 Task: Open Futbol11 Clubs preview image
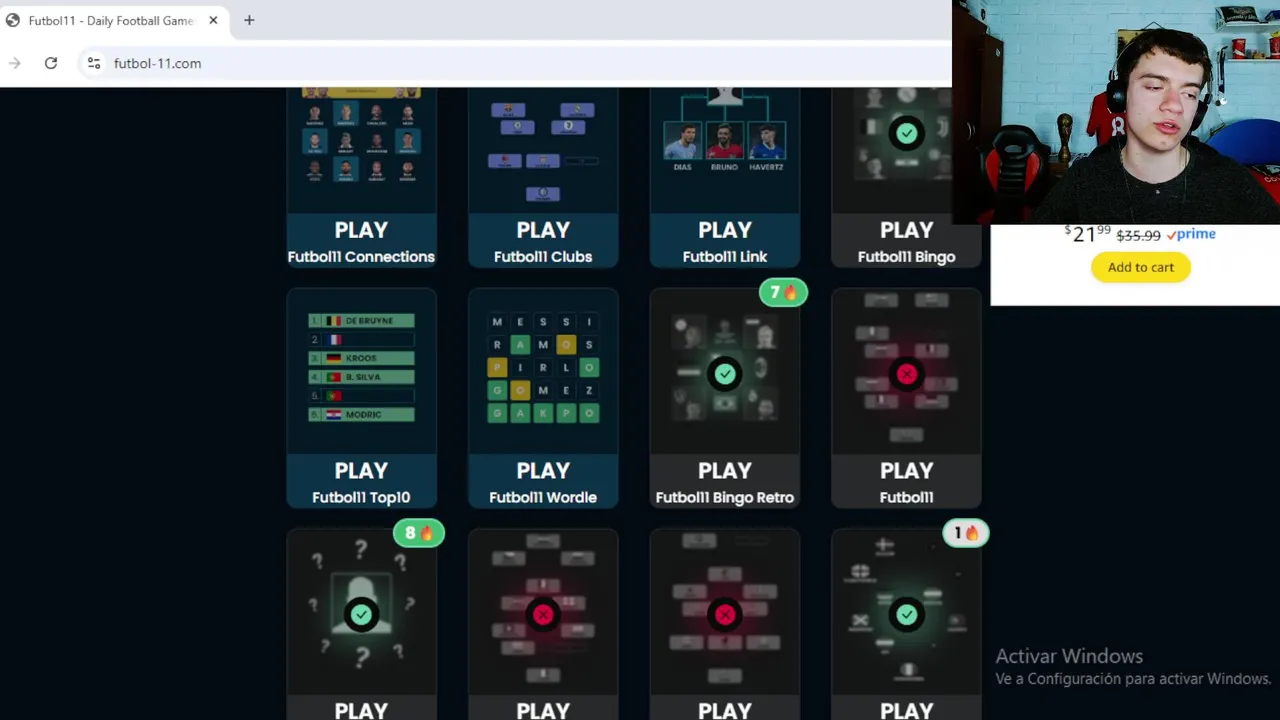pyautogui.click(x=543, y=148)
